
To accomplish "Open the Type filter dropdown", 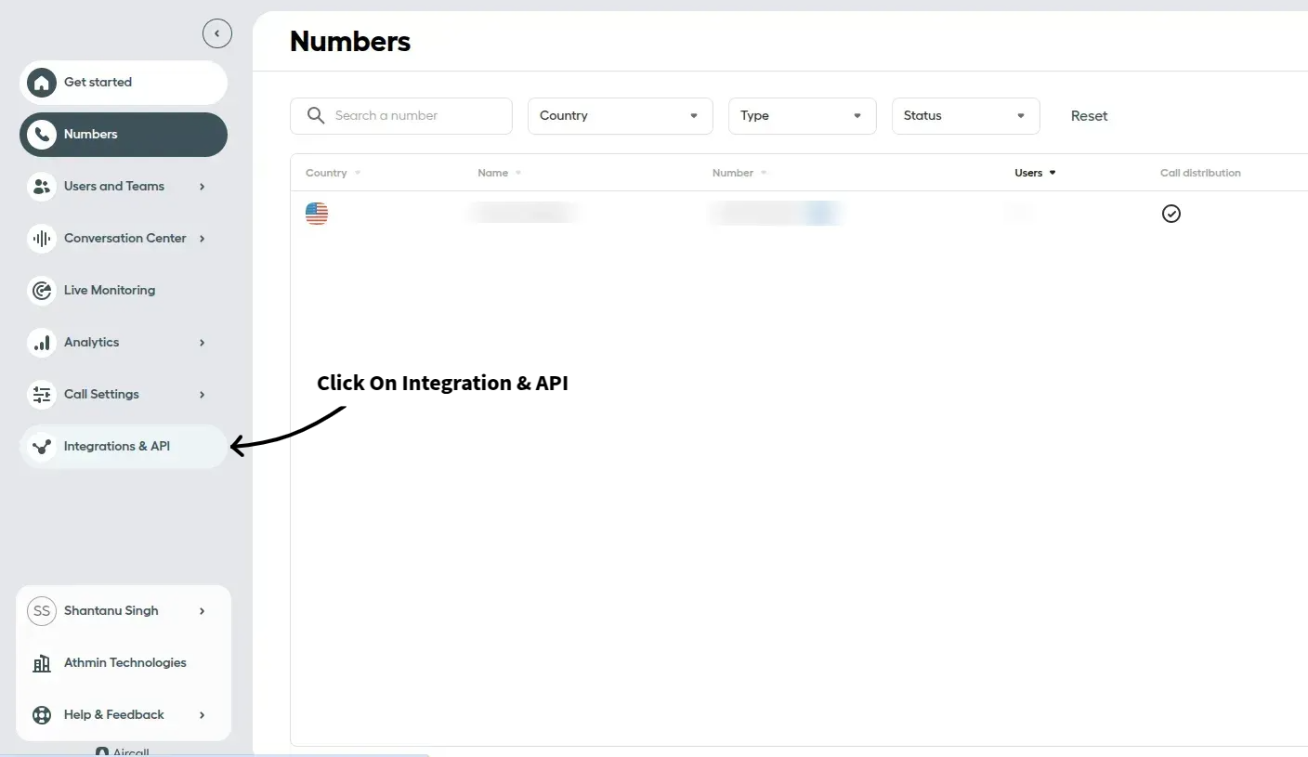I will pyautogui.click(x=802, y=115).
